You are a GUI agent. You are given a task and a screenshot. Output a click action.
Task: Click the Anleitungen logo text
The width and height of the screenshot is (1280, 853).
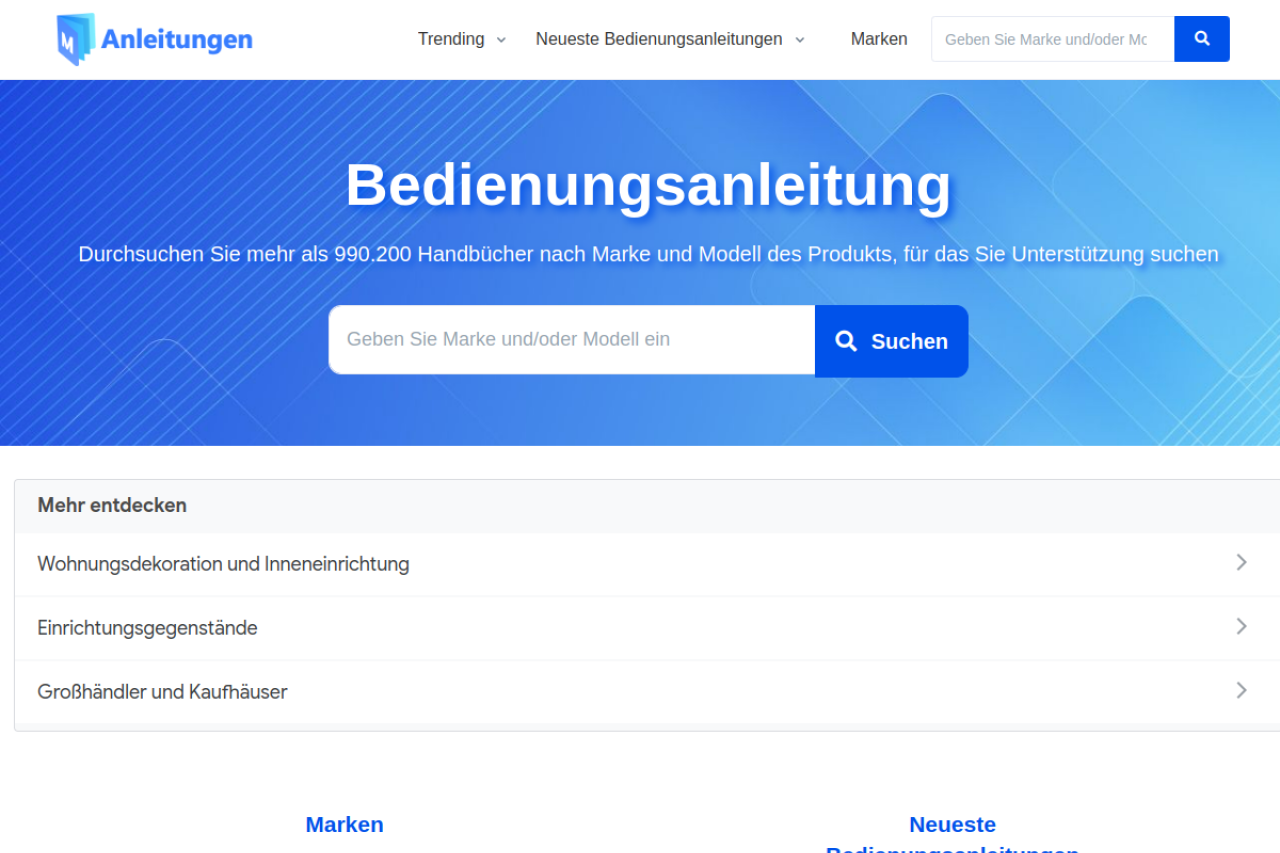point(177,40)
